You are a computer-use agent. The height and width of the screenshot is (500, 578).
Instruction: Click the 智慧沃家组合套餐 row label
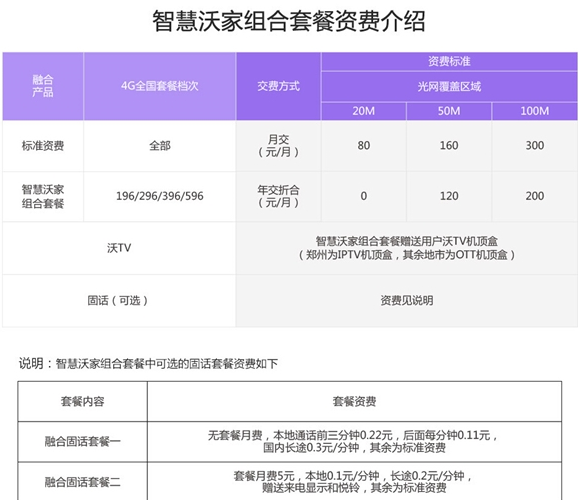(x=43, y=196)
